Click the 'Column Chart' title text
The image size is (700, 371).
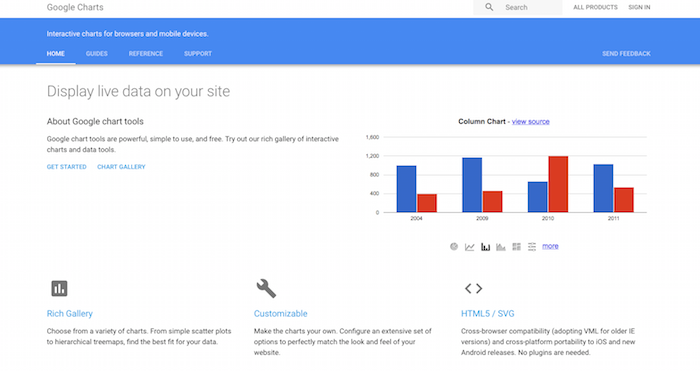click(482, 121)
